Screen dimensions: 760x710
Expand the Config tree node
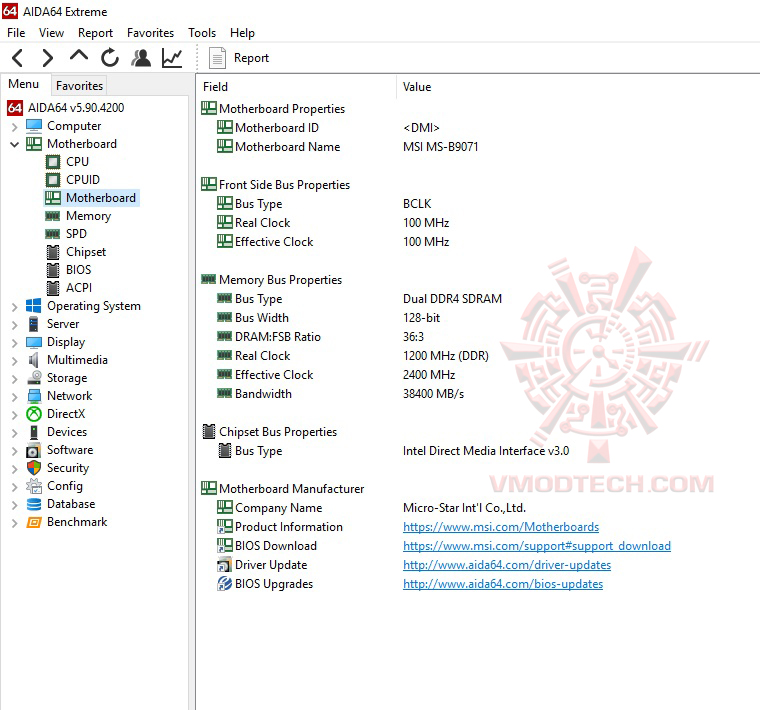pos(14,487)
